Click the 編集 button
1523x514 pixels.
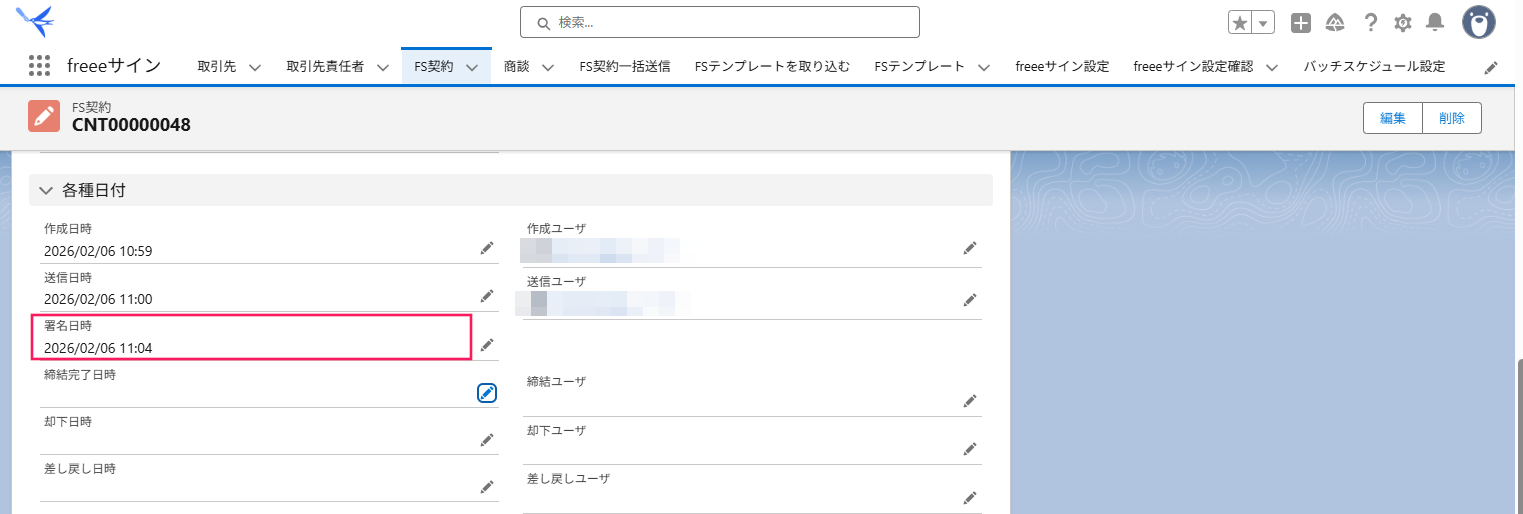[1393, 117]
